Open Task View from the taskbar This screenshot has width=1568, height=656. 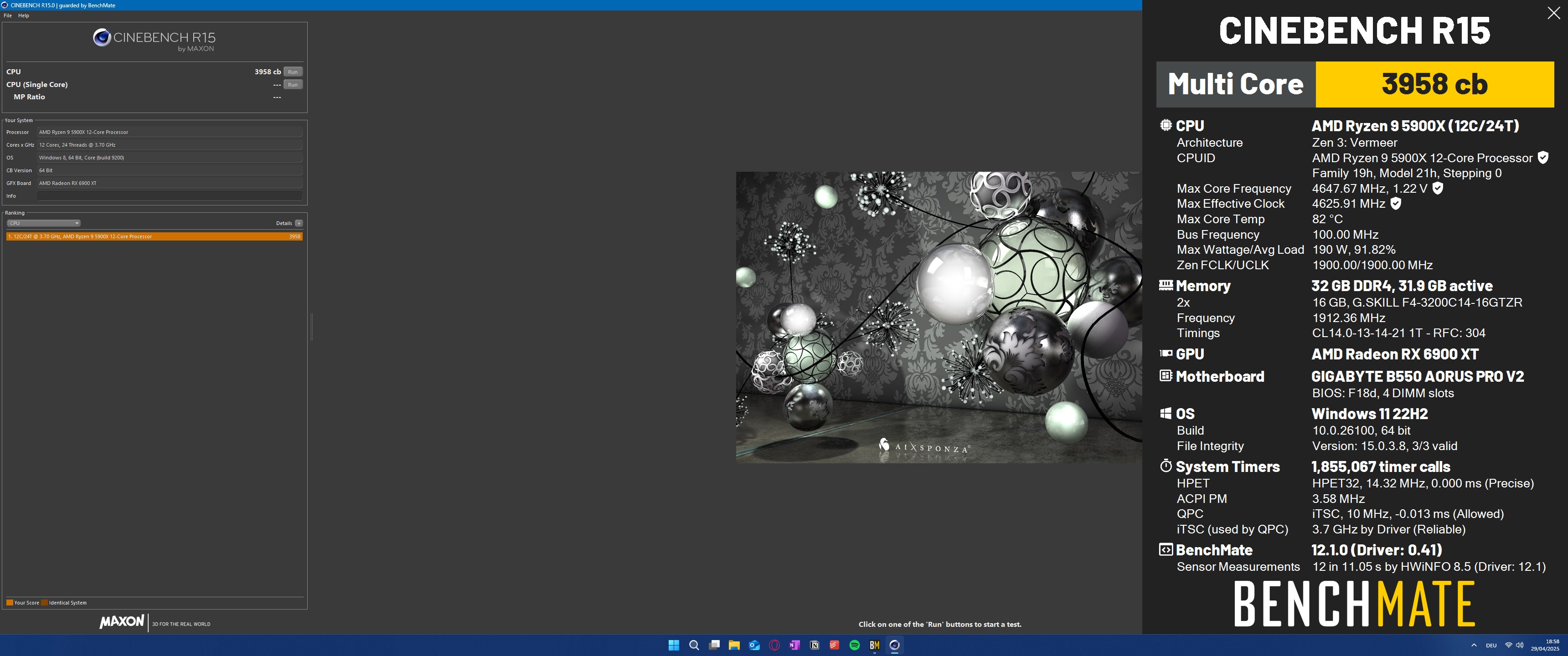[x=714, y=645]
